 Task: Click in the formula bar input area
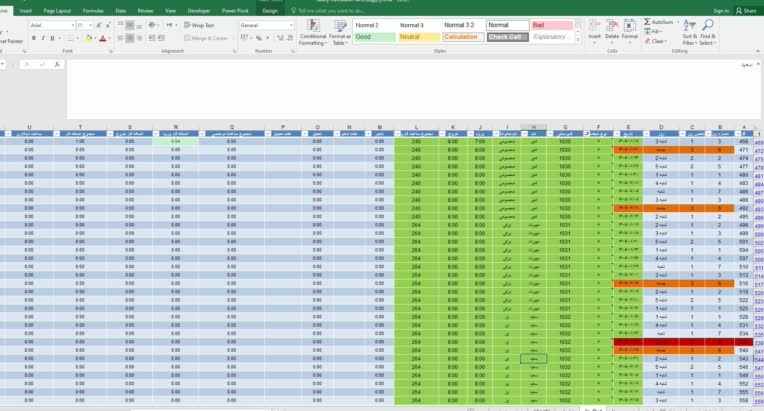412,90
